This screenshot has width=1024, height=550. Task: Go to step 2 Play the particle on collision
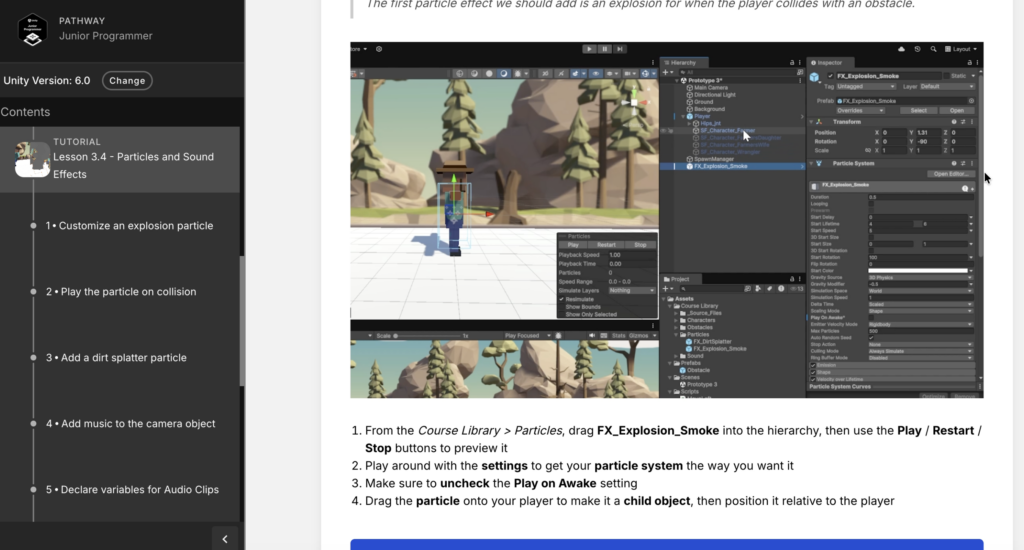tap(128, 292)
